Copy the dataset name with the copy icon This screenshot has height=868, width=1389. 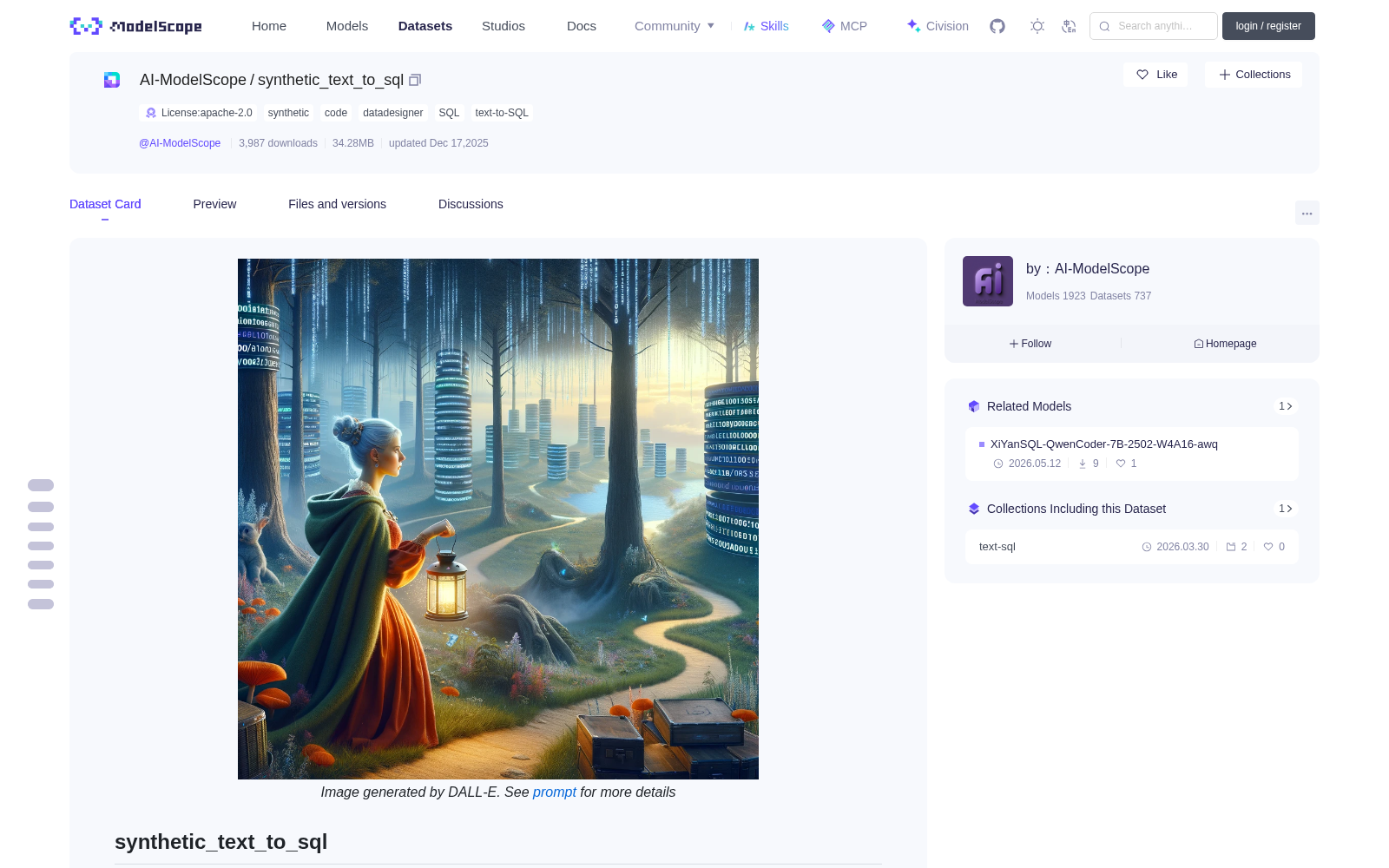pos(415,80)
